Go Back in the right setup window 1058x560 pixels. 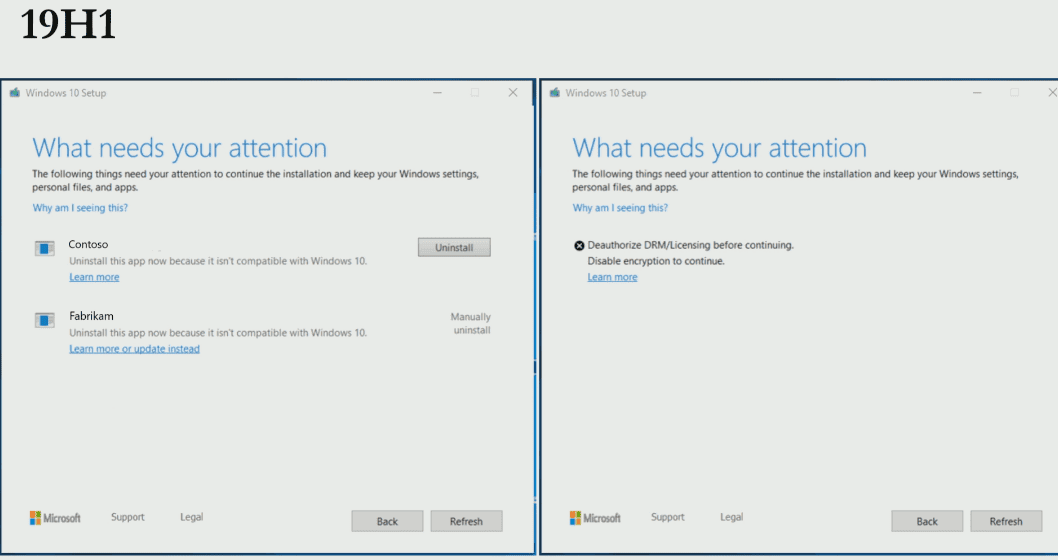(x=927, y=521)
